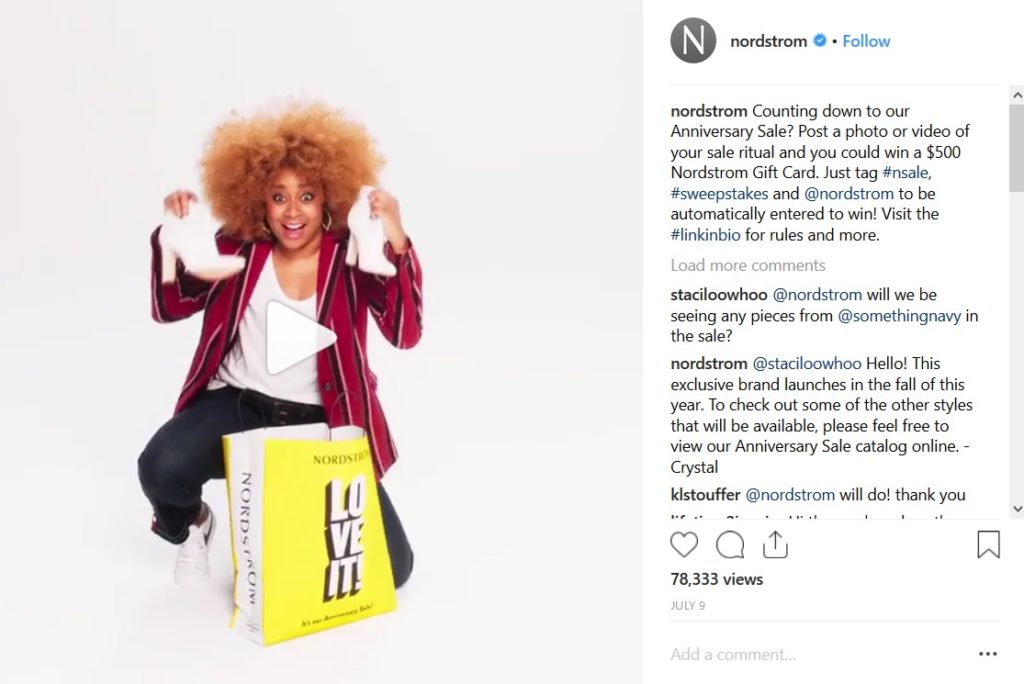This screenshot has height=684, width=1024.
Task: Like the post with the heart icon
Action: (684, 544)
